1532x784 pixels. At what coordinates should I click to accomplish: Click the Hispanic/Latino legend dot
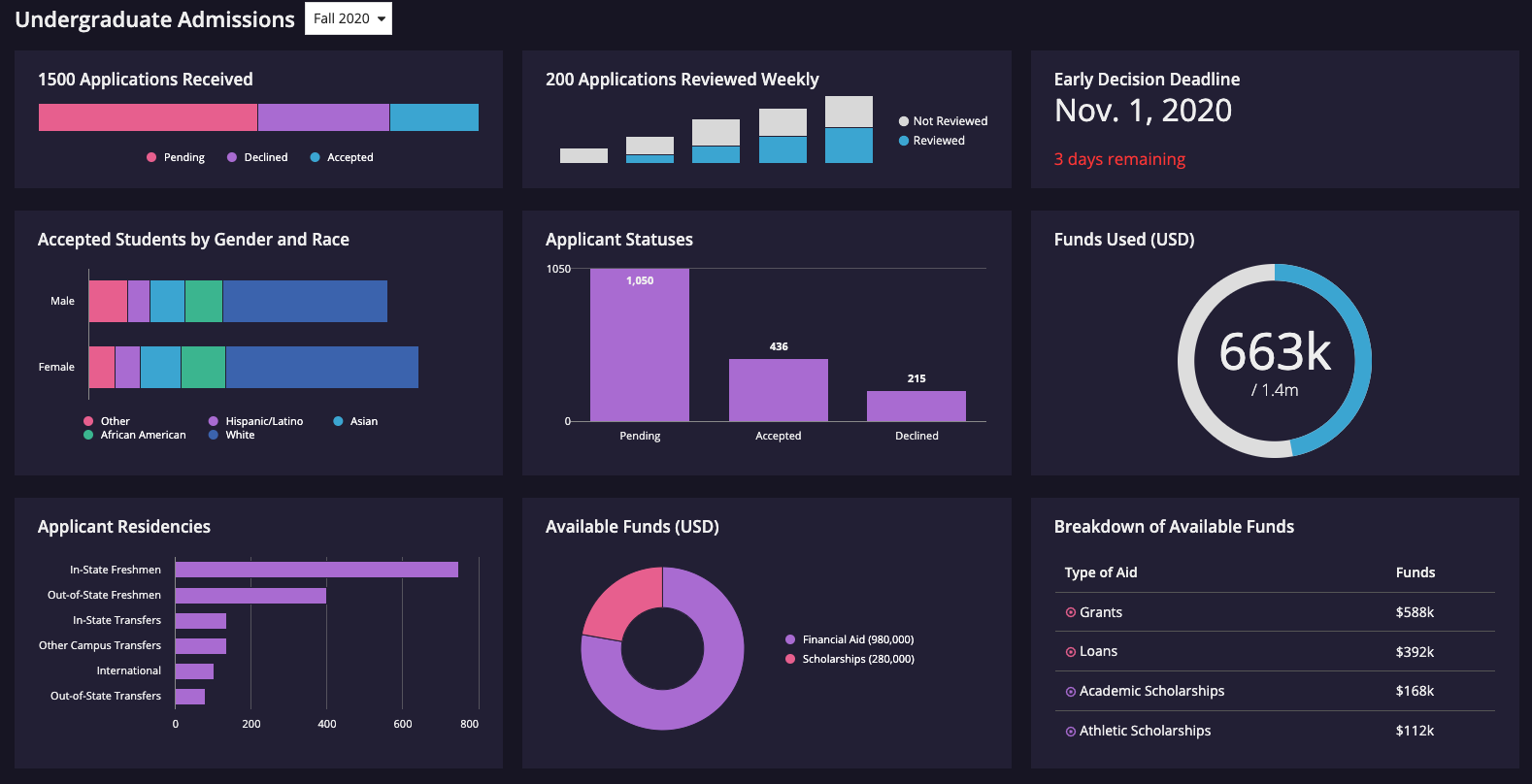(x=214, y=421)
